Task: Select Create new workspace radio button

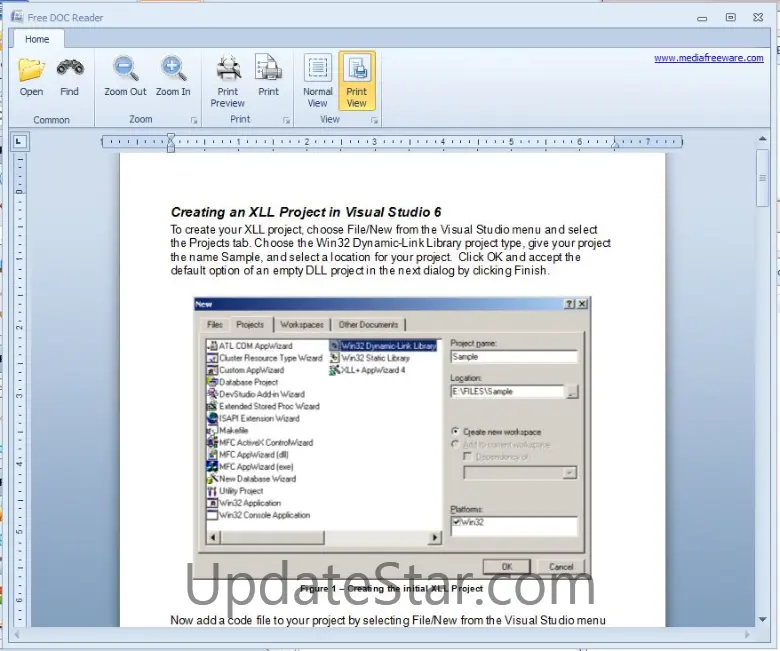Action: (455, 432)
